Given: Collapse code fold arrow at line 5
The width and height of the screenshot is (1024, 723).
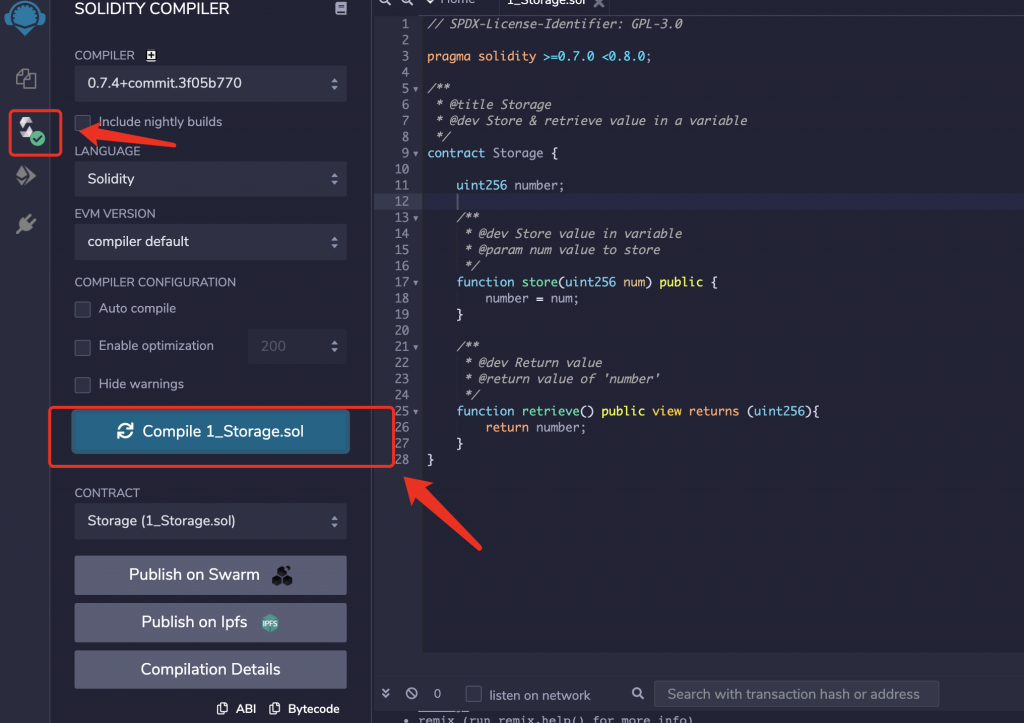Looking at the screenshot, I should click(415, 89).
